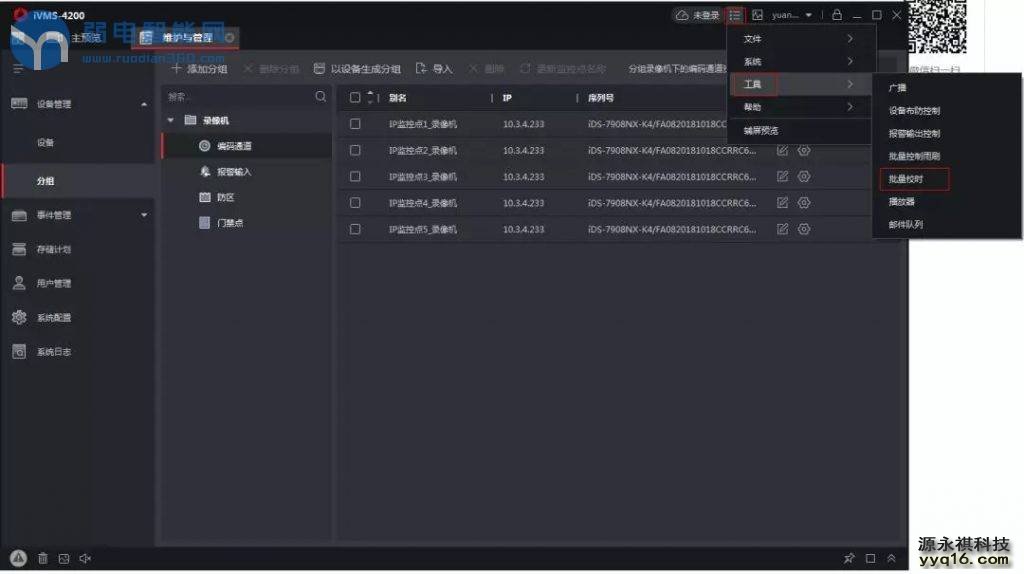Click the lock screen padlock icon
Image resolution: width=1024 pixels, height=574 pixels.
tap(837, 15)
